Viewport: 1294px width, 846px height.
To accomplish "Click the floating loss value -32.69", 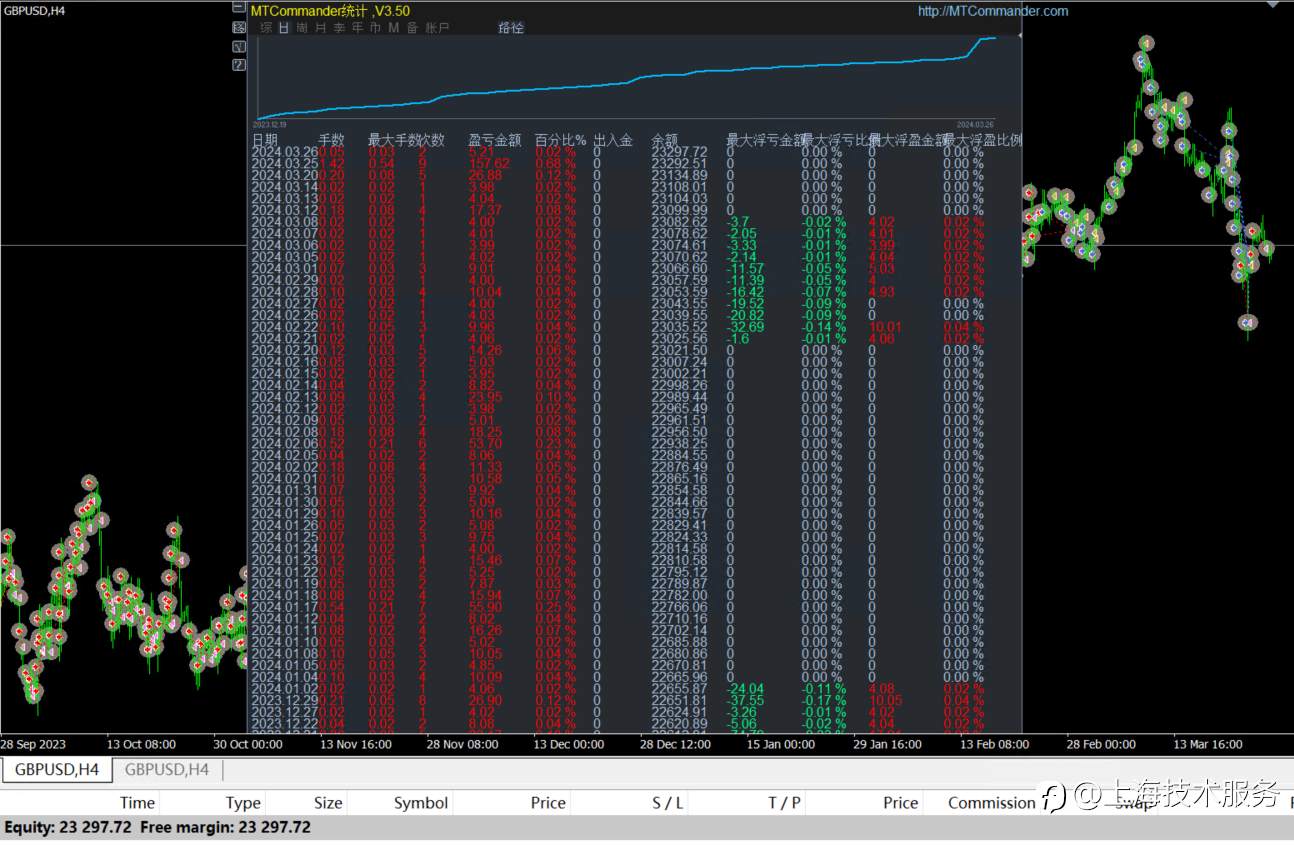I will pyautogui.click(x=745, y=327).
